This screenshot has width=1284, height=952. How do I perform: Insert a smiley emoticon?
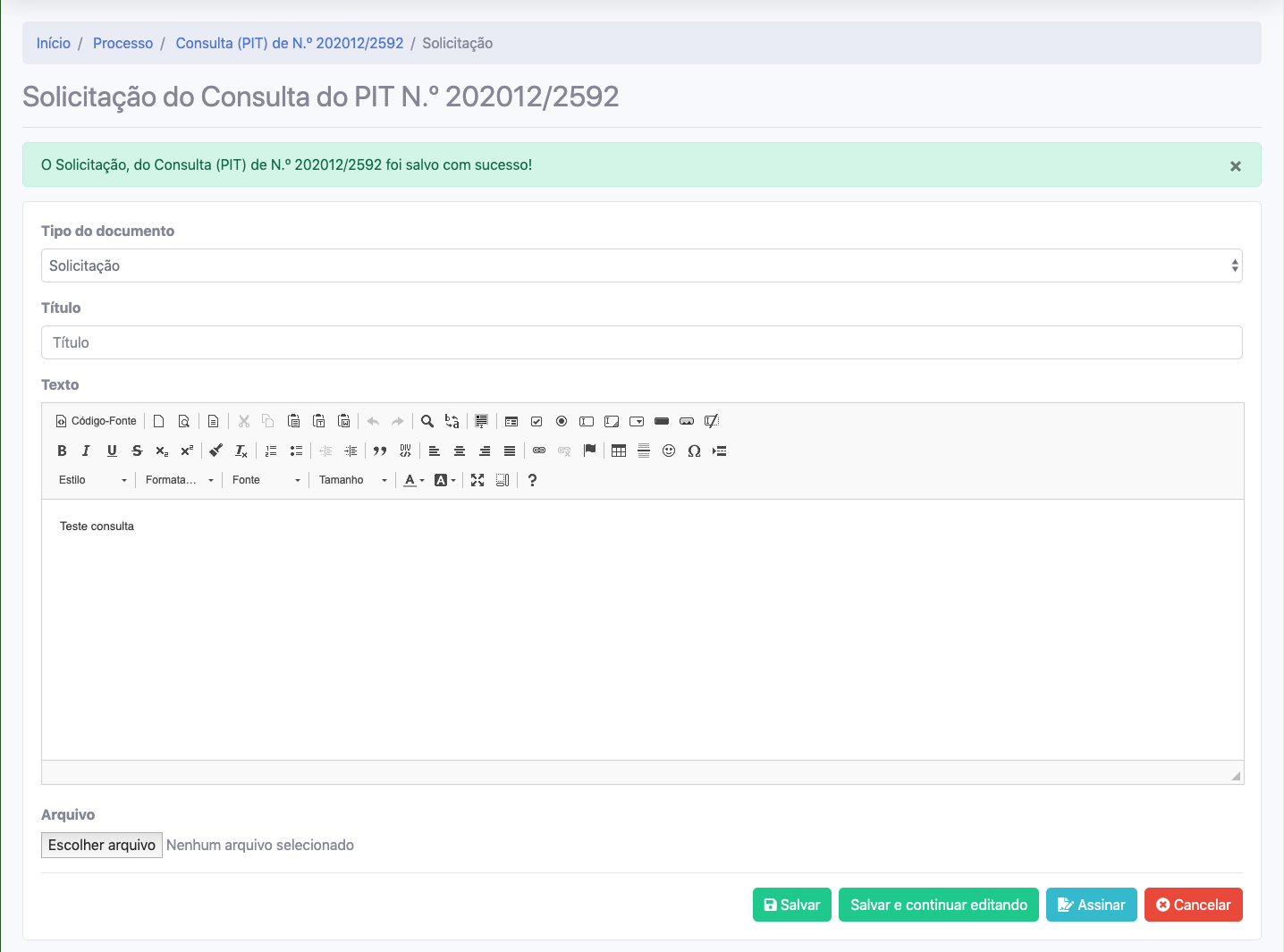669,451
